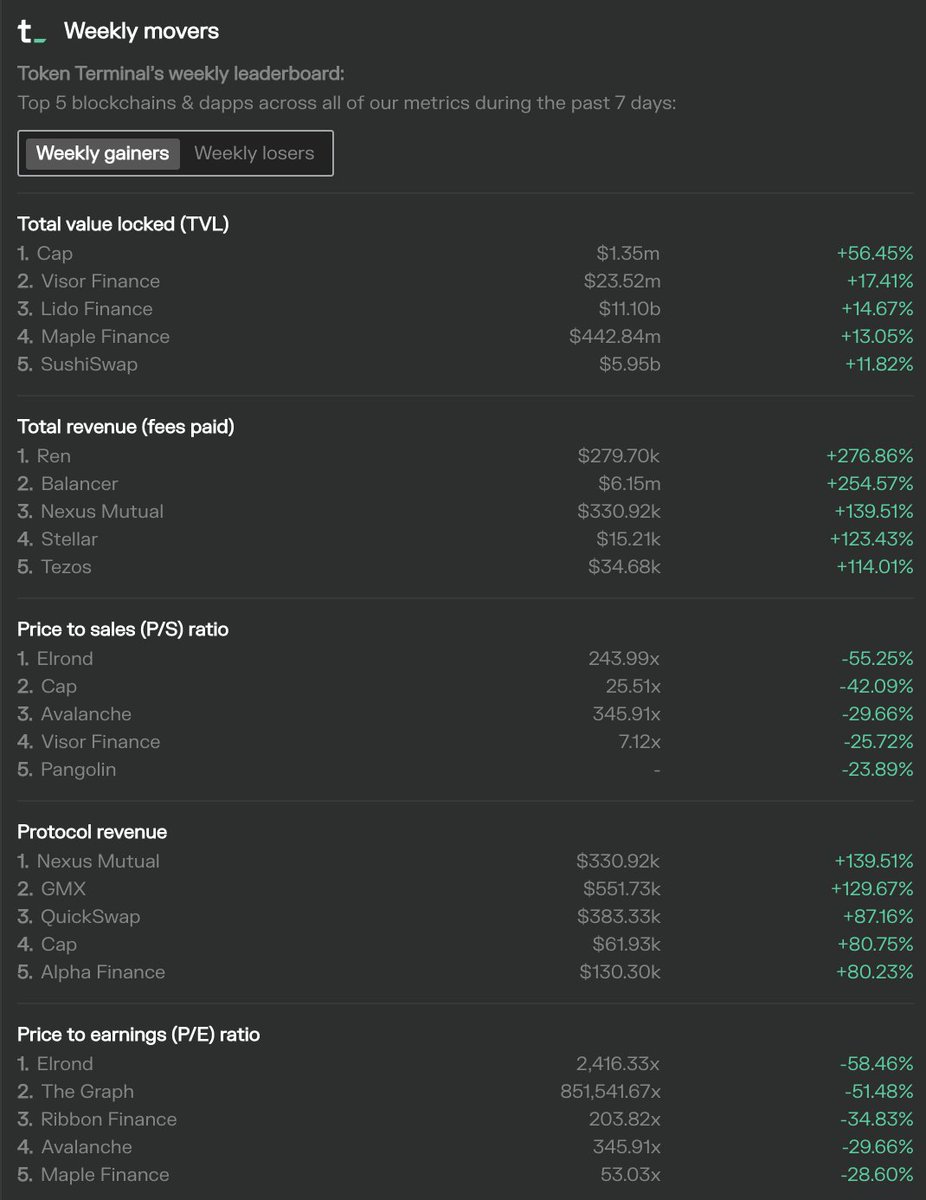Click the Token Terminal logo icon

pyautogui.click(x=32, y=32)
